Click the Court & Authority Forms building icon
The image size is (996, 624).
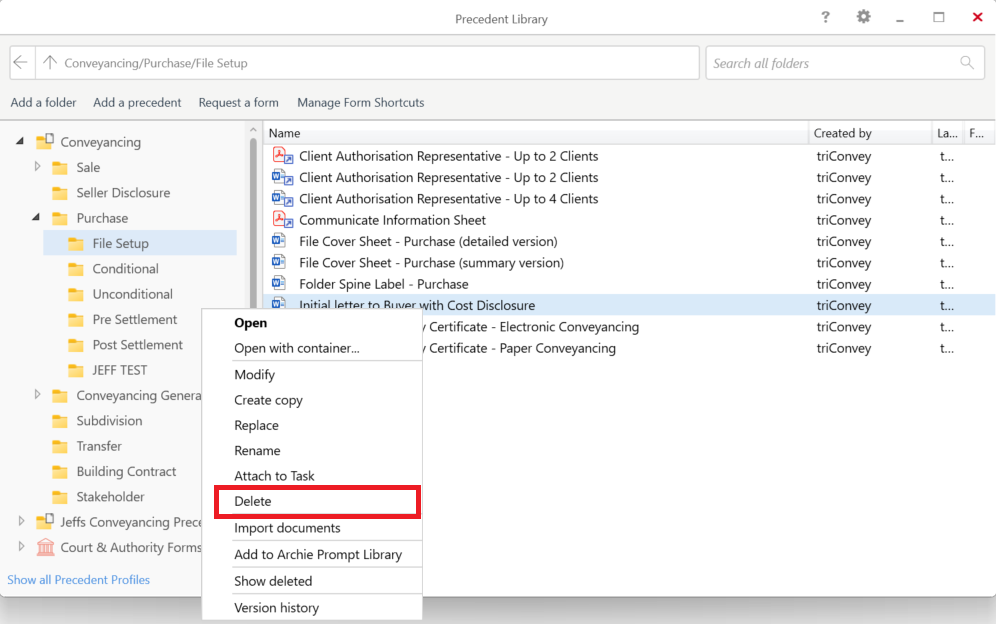(x=45, y=547)
